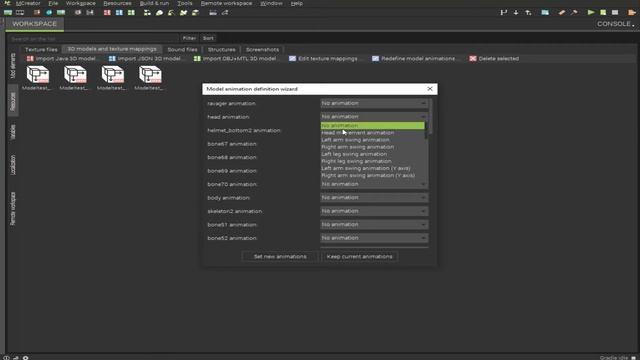Screen dimensions: 640x360
Task: Click the gray stop square toolbar icon
Action: tap(615, 13)
